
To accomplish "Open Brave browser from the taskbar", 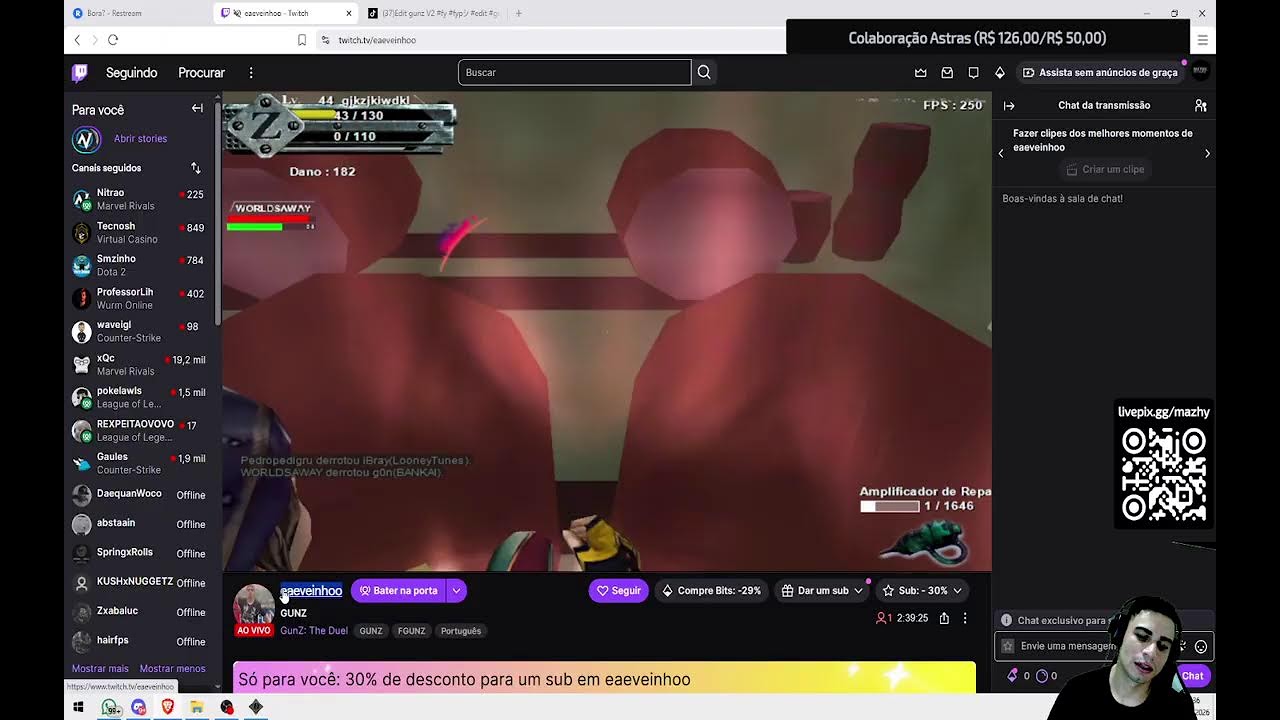I will [168, 707].
